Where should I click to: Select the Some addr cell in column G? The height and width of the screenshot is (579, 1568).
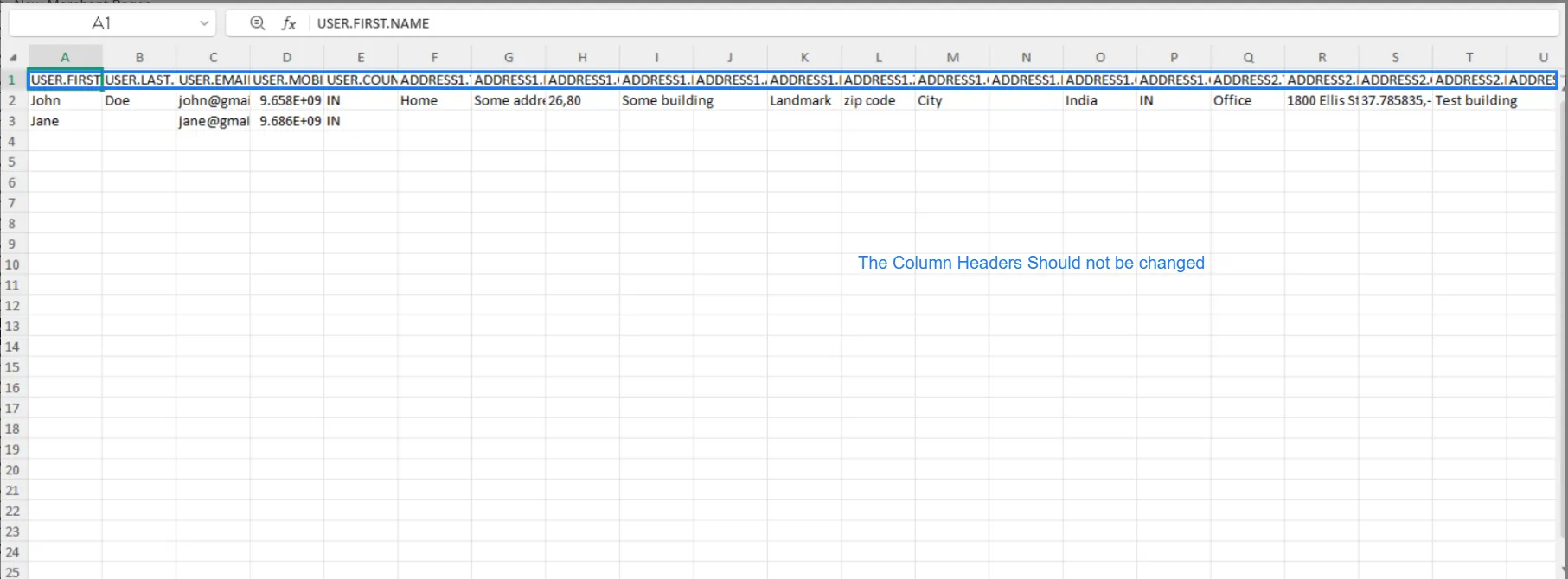click(x=509, y=100)
